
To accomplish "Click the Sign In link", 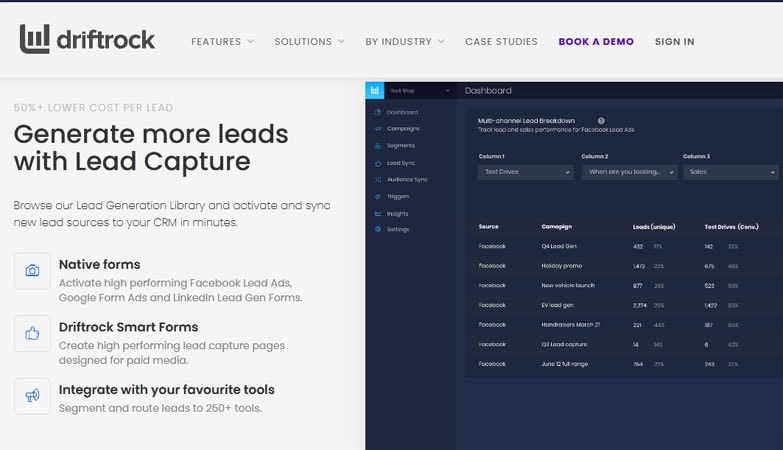I will (674, 42).
